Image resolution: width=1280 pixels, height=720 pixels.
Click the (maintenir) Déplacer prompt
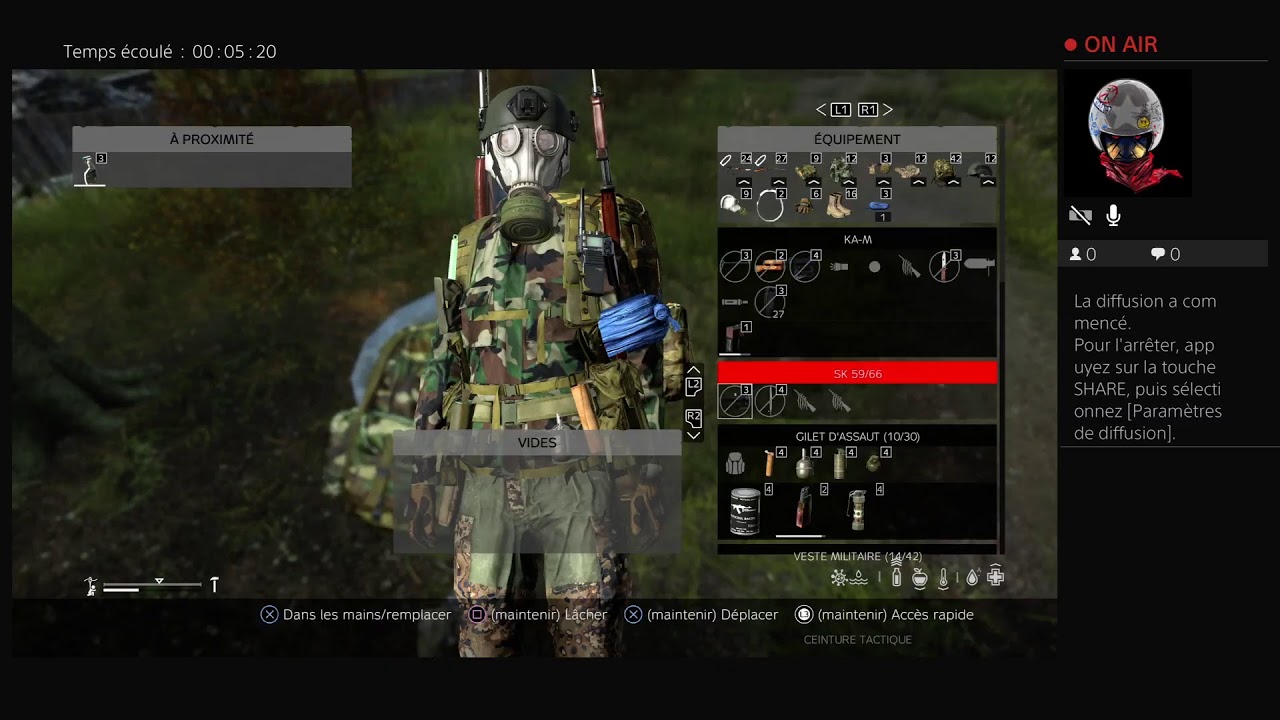[x=701, y=615]
